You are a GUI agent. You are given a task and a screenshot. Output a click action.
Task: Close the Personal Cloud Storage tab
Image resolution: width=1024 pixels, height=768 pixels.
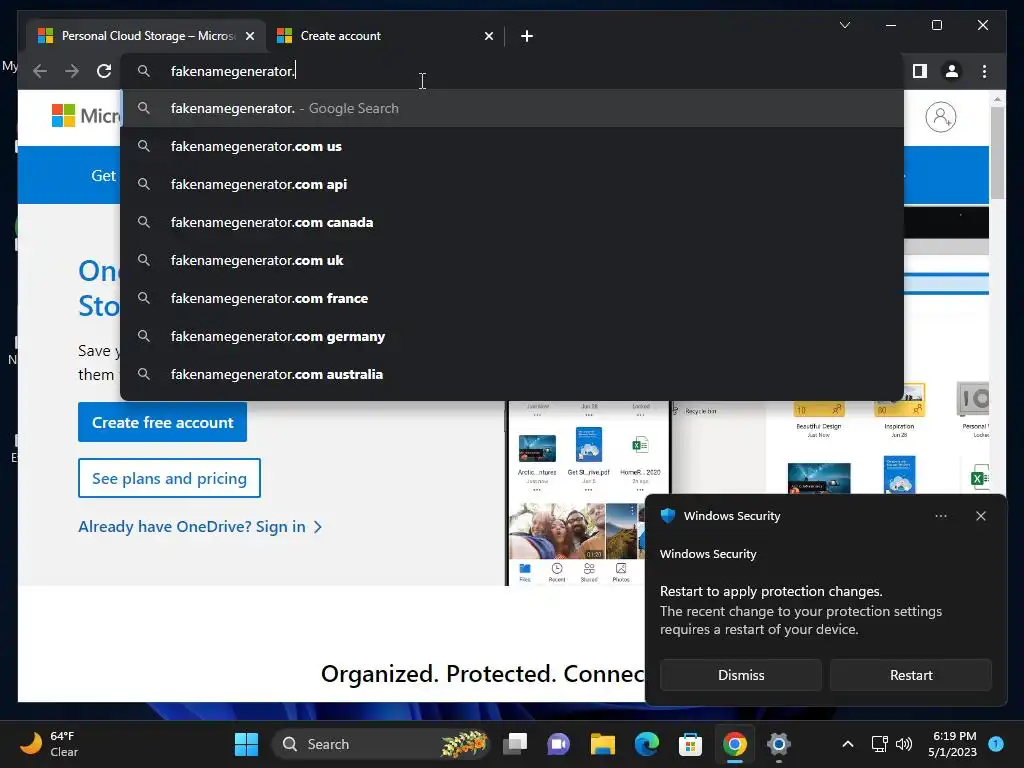249,36
